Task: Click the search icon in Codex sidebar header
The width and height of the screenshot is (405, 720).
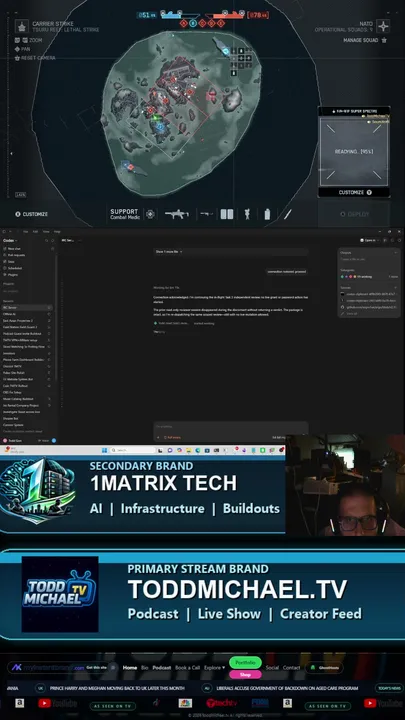Action: (x=46, y=241)
